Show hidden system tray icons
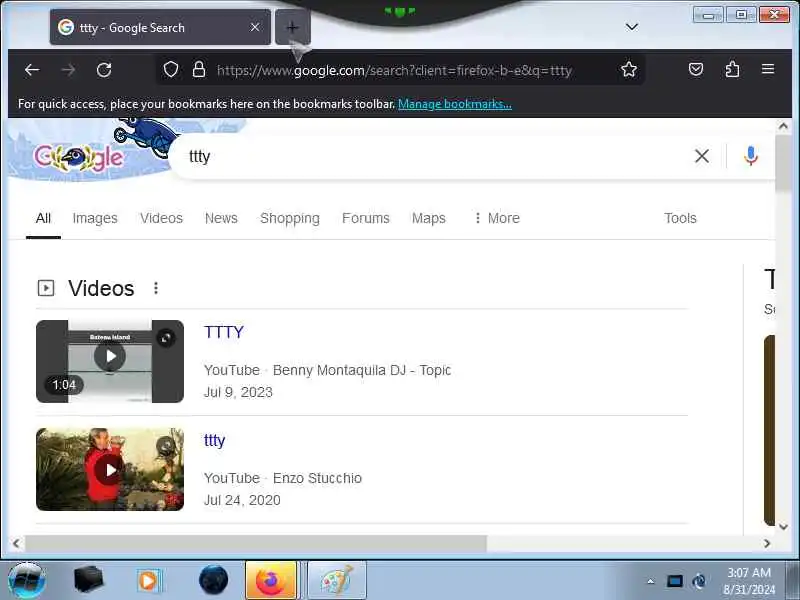 pos(651,581)
